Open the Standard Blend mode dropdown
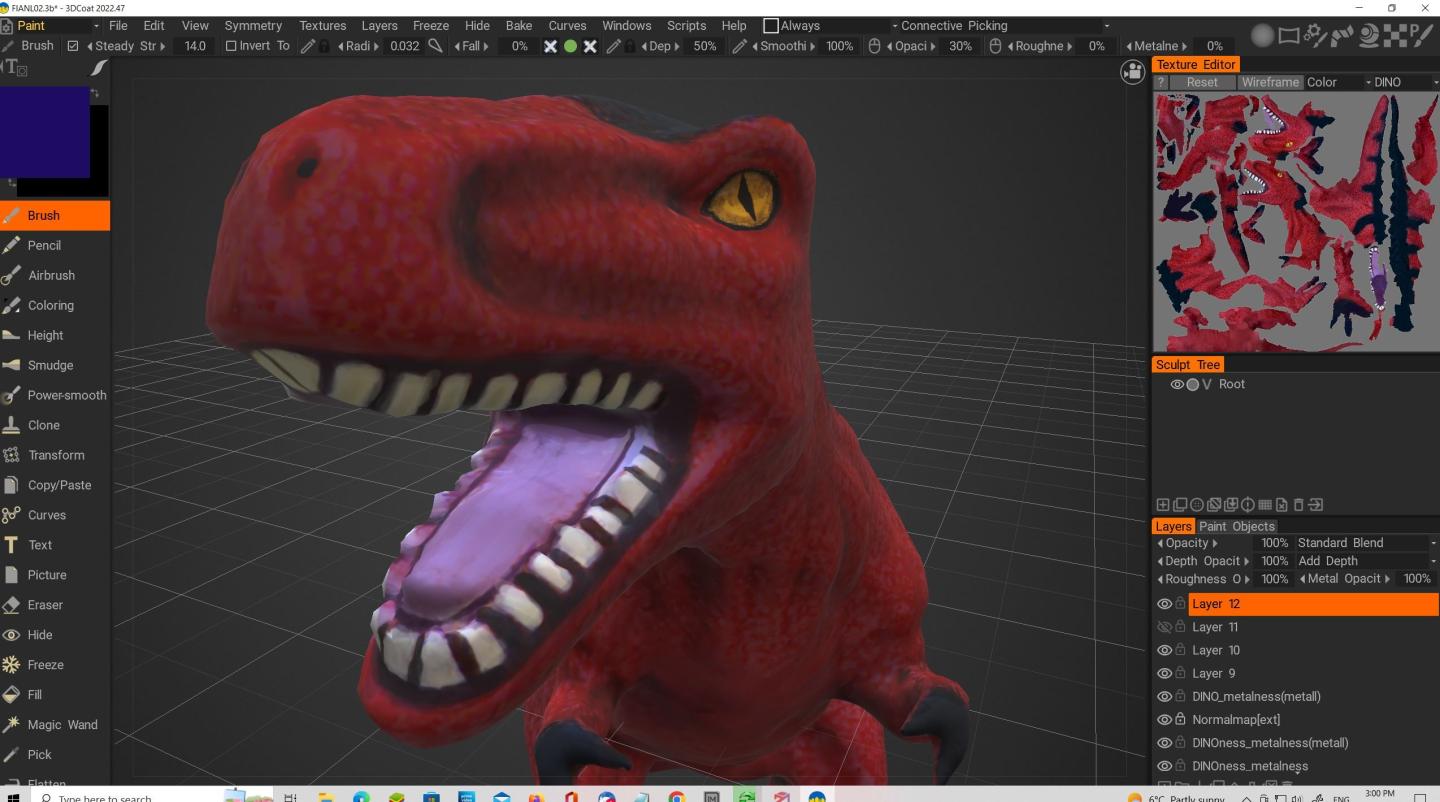 pyautogui.click(x=1366, y=543)
